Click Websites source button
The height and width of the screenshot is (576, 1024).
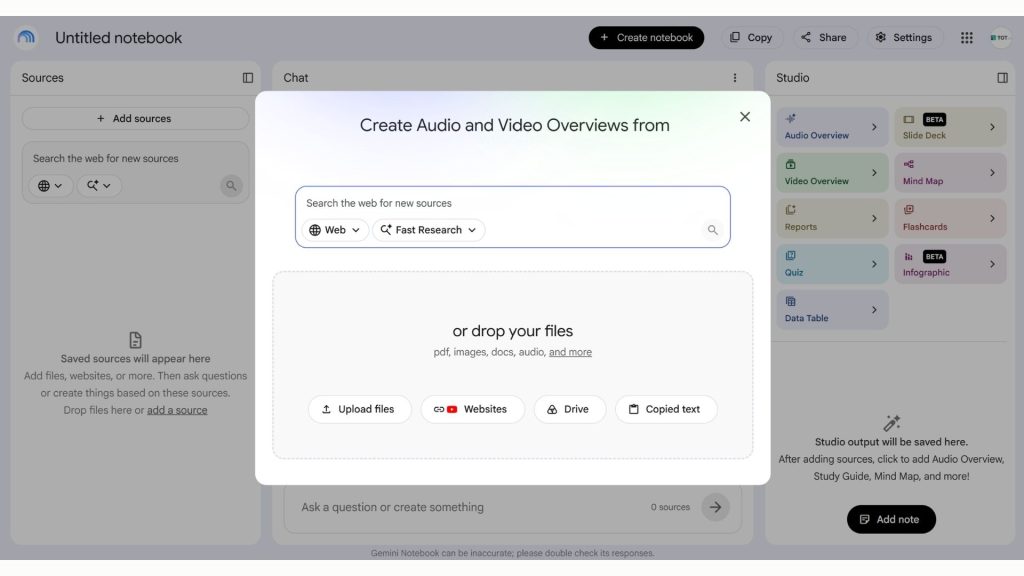tap(472, 409)
